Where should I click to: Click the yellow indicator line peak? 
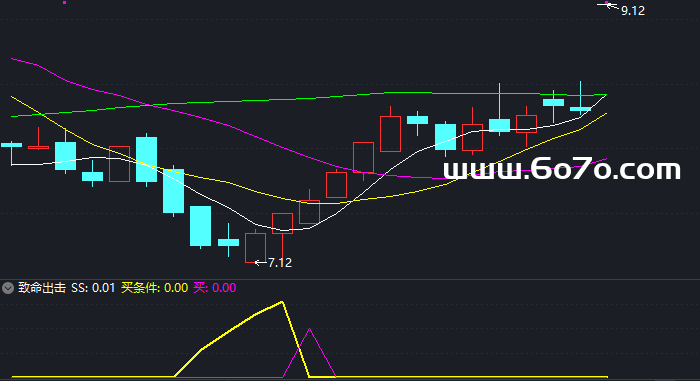tap(282, 302)
